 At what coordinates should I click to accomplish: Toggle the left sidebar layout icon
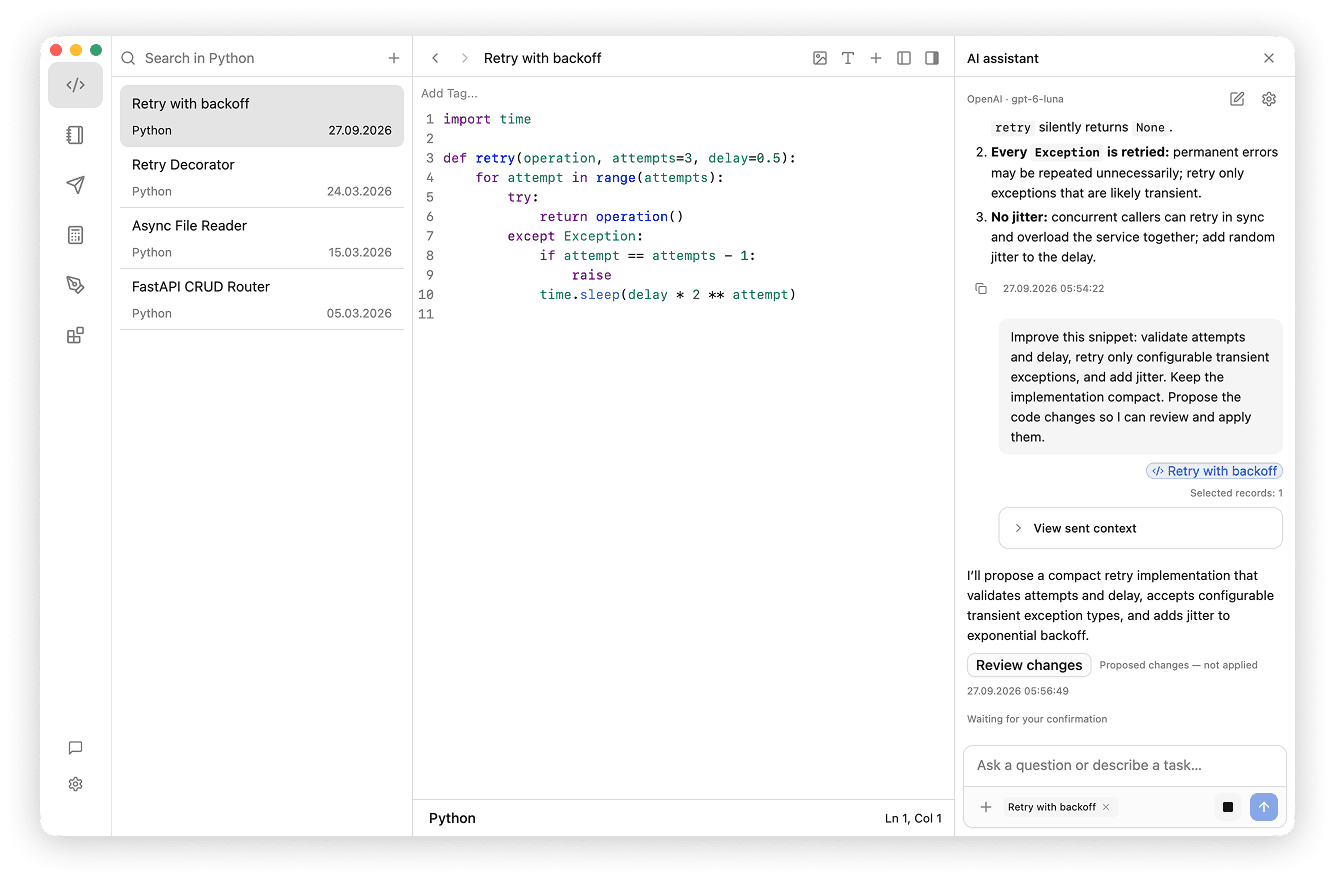point(904,58)
